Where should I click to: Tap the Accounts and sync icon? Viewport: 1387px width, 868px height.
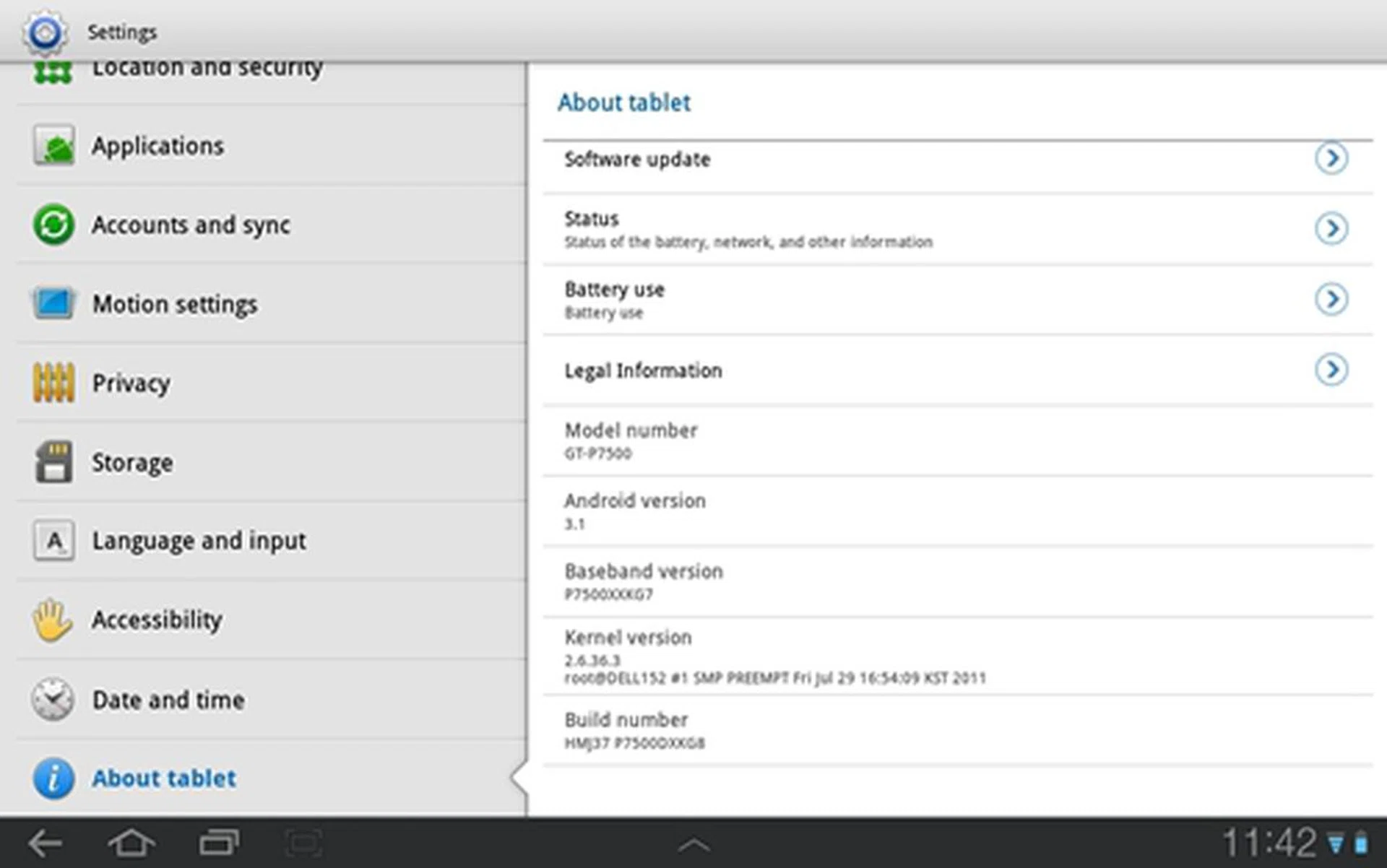click(x=53, y=225)
